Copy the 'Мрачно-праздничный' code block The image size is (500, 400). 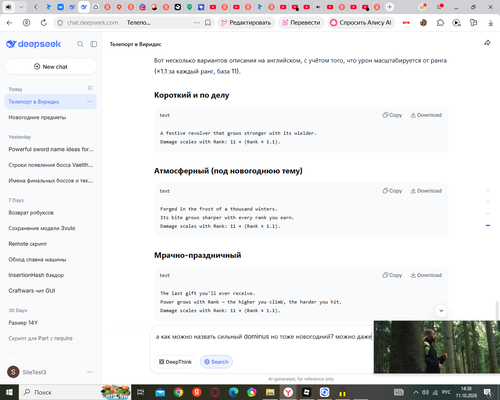(x=392, y=275)
